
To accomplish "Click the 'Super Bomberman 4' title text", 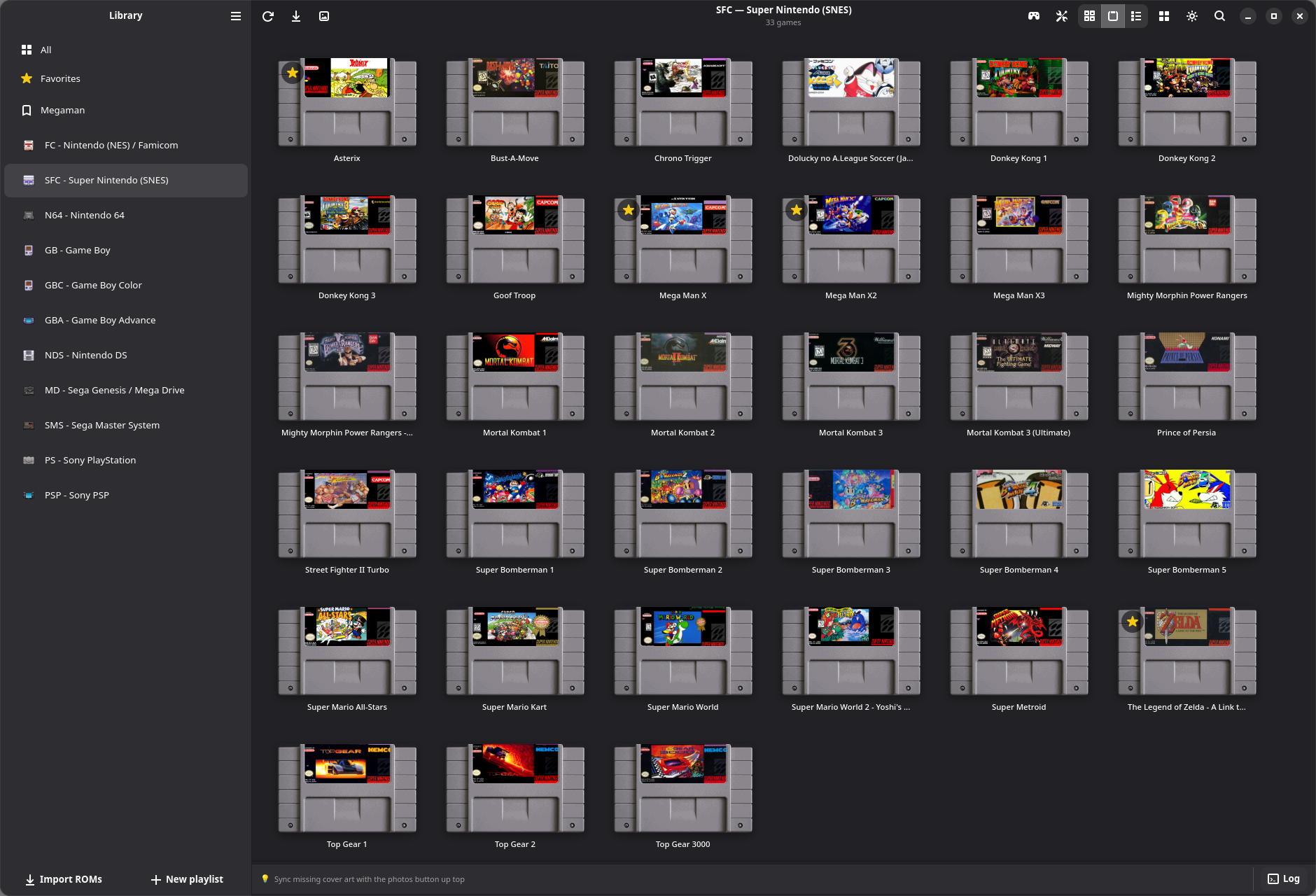I will click(x=1019, y=570).
